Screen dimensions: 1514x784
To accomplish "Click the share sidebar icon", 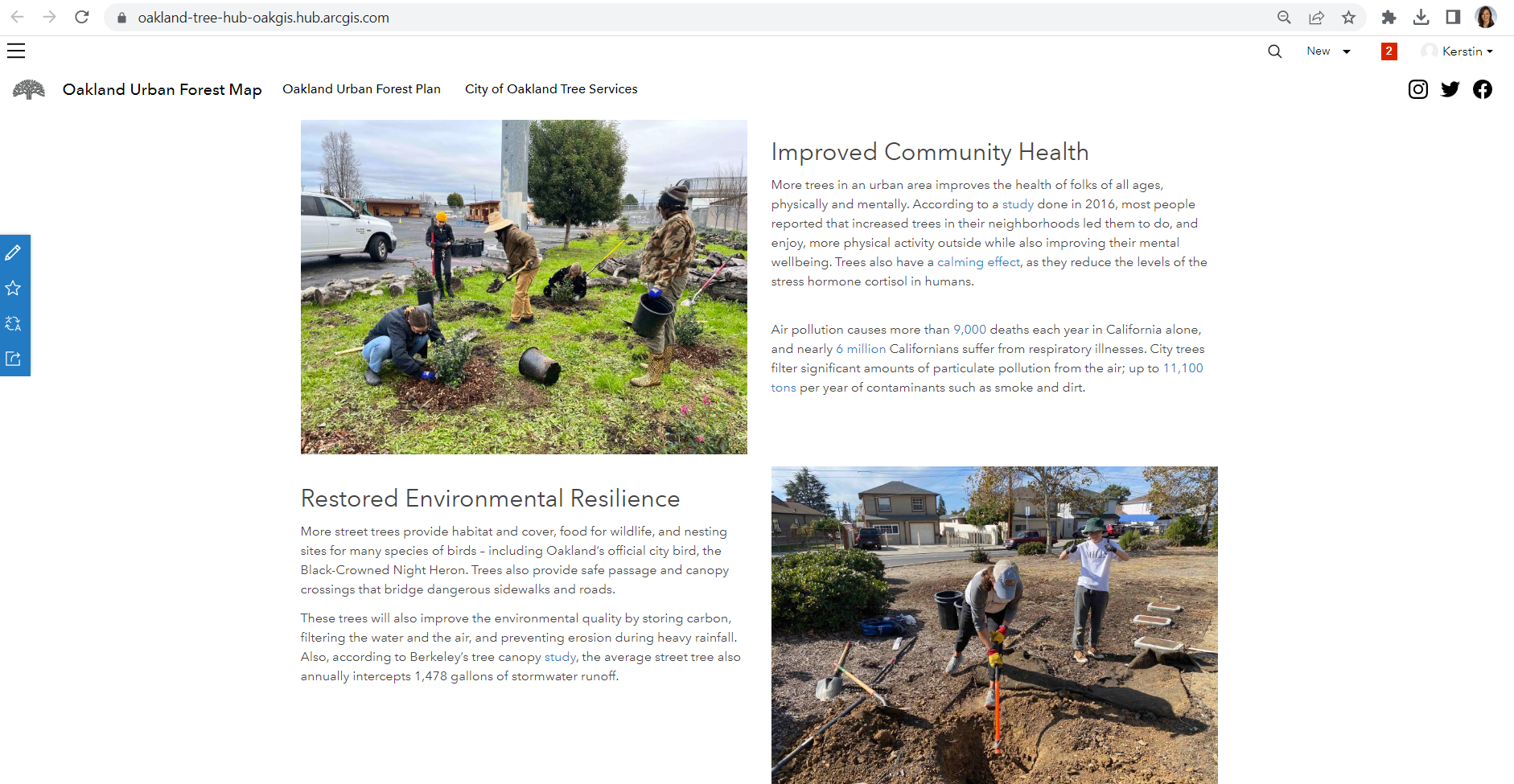I will [x=14, y=359].
